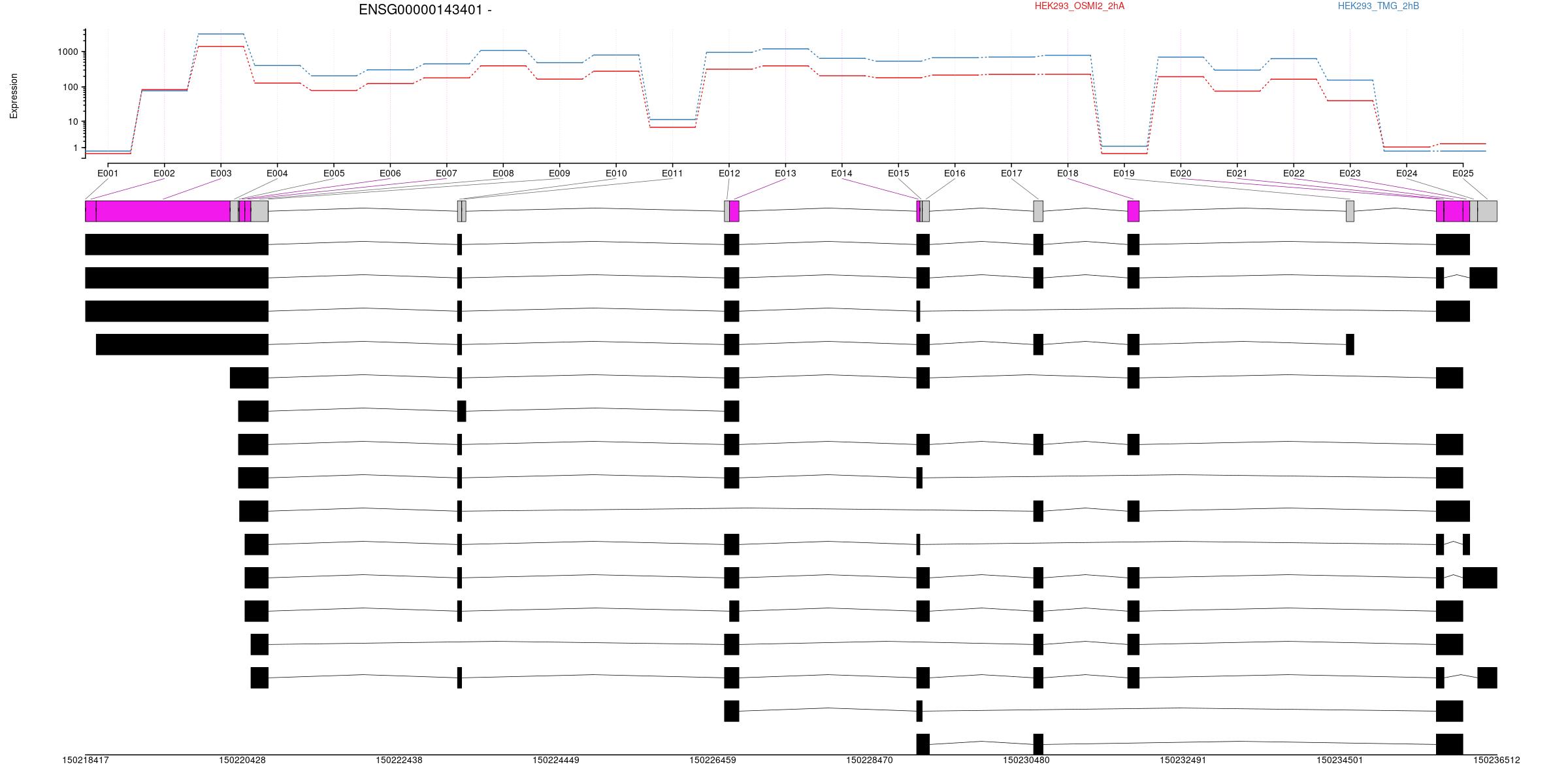1568x771 pixels.
Task: Click the 10 tick on expression axis
Action: (74, 122)
